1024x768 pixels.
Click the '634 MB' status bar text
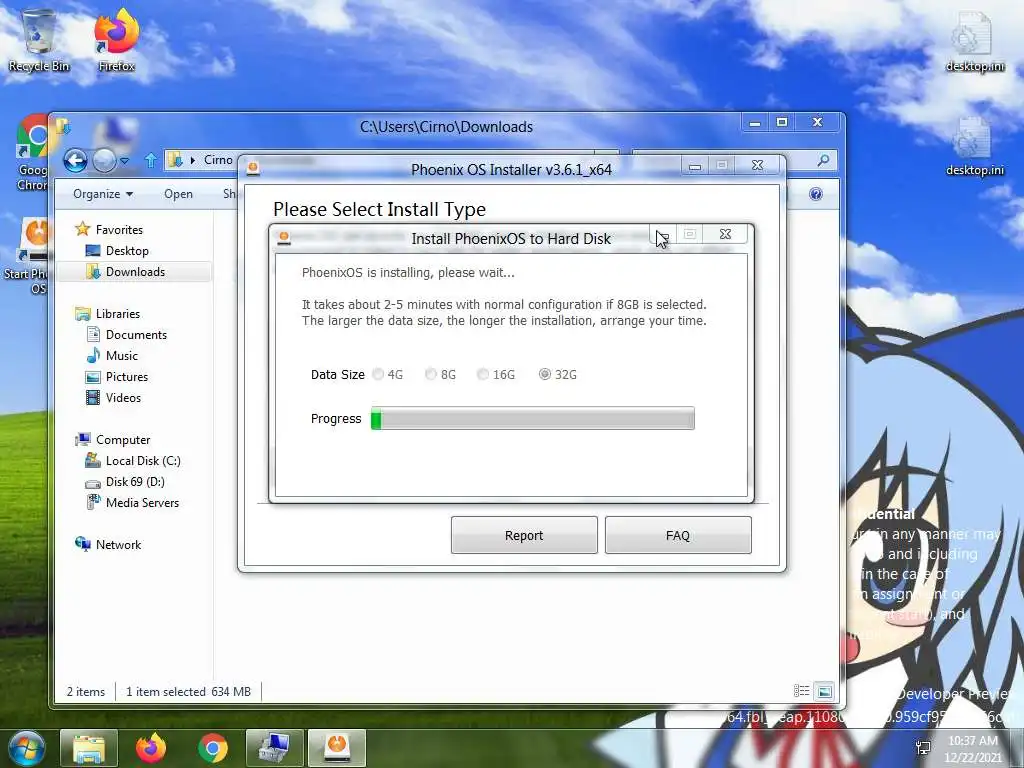point(231,692)
